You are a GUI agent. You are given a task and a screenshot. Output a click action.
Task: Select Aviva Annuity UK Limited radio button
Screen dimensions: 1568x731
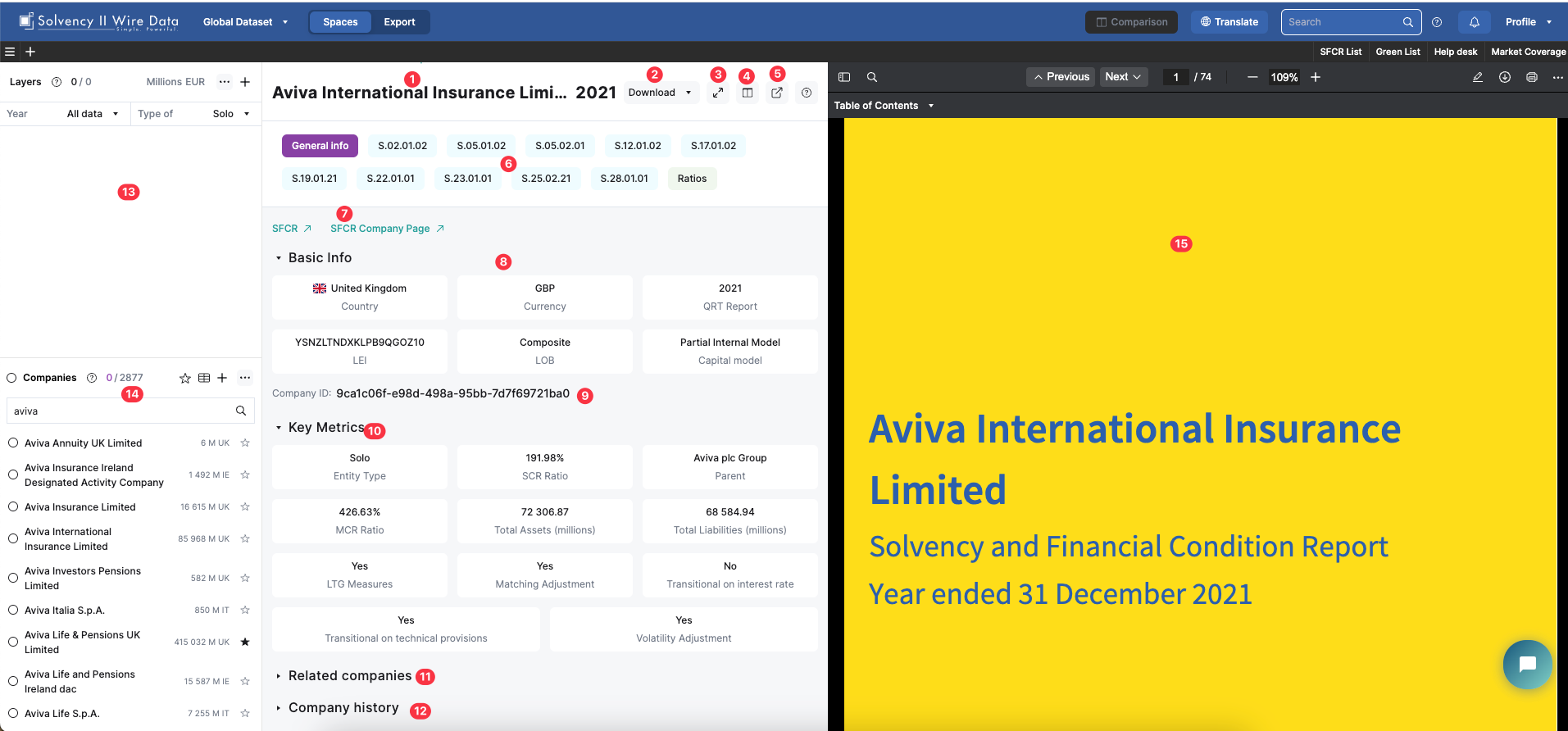coord(13,443)
